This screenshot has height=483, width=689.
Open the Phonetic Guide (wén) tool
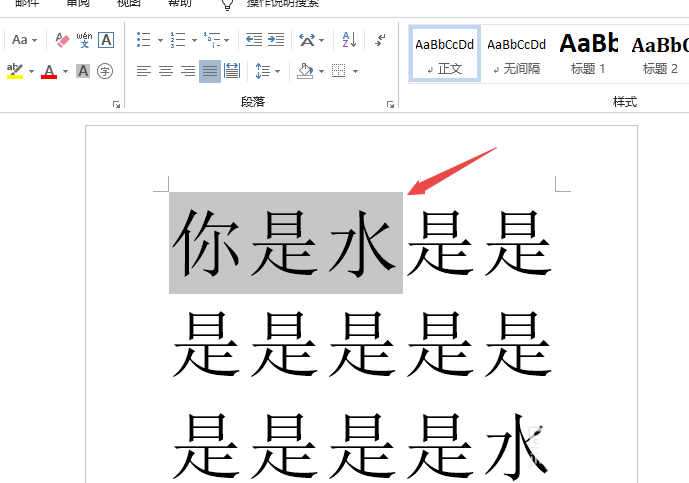tap(84, 40)
